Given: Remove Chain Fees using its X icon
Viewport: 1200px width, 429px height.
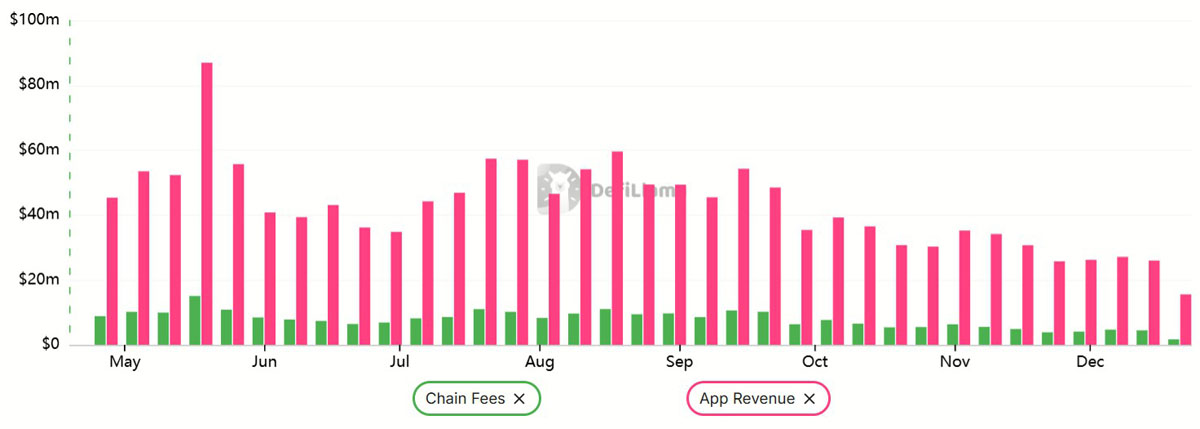Looking at the screenshot, I should pyautogui.click(x=519, y=399).
